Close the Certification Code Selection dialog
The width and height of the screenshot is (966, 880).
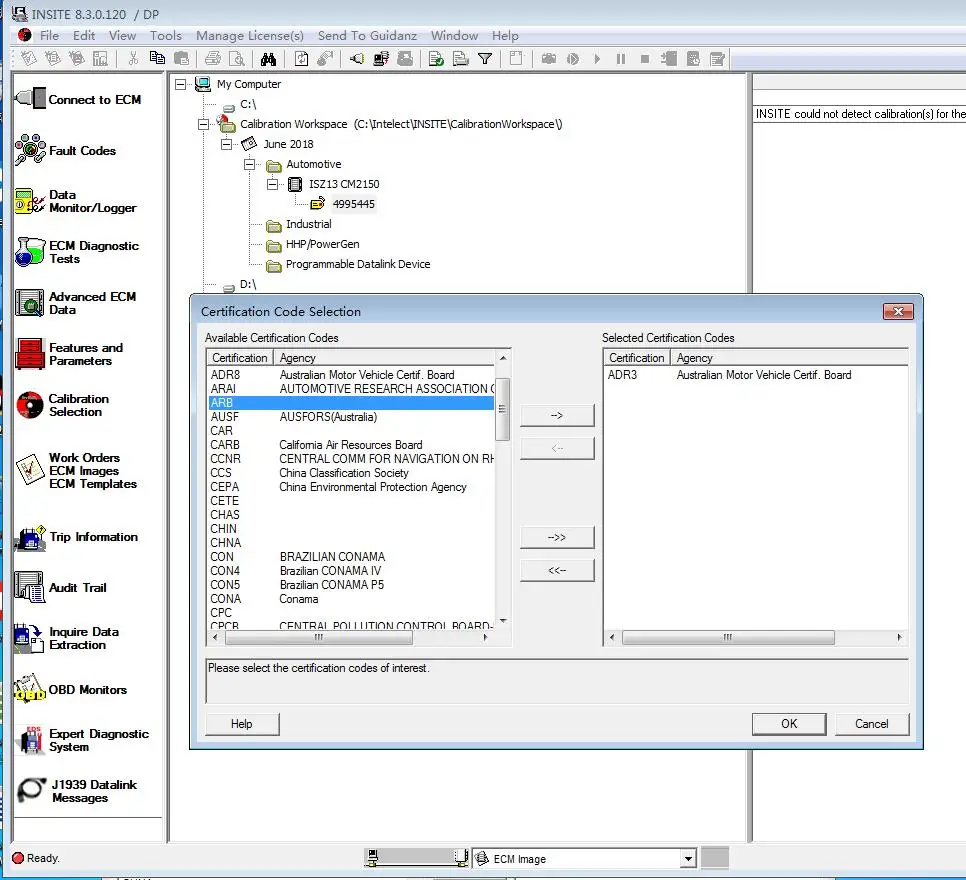click(x=898, y=311)
